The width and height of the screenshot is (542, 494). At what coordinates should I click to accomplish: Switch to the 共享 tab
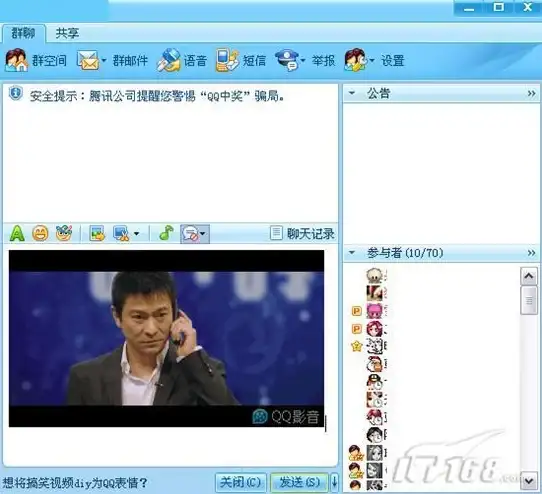coord(67,33)
